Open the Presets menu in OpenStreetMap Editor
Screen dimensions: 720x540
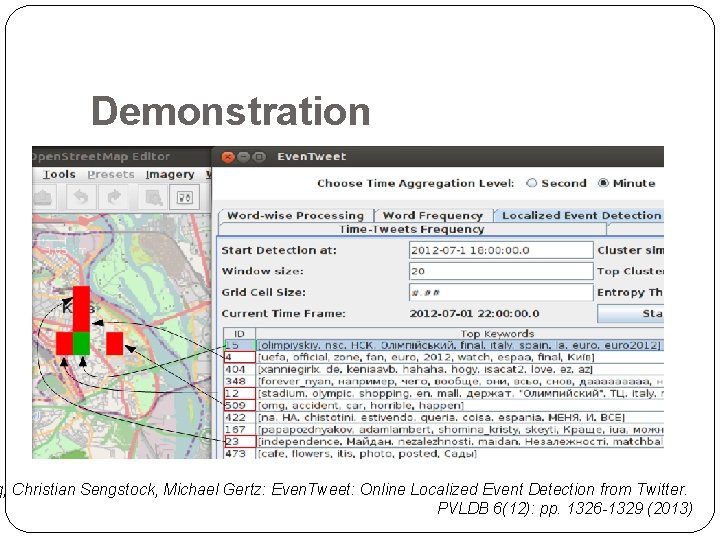(111, 174)
